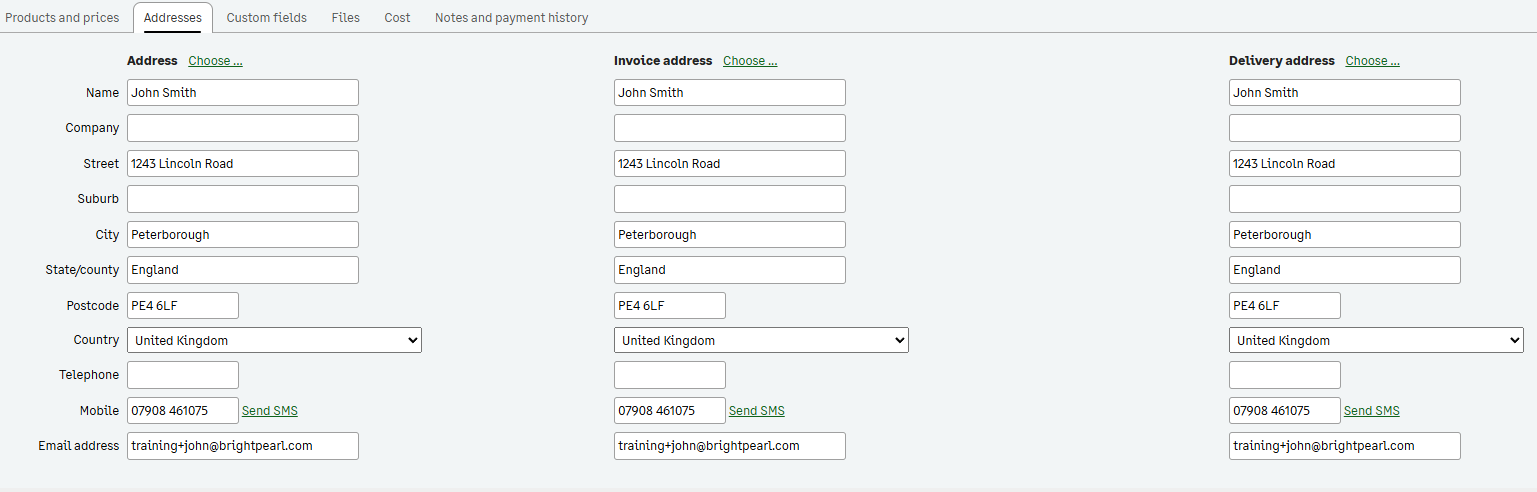
Task: Open the Files tab
Action: (x=346, y=18)
